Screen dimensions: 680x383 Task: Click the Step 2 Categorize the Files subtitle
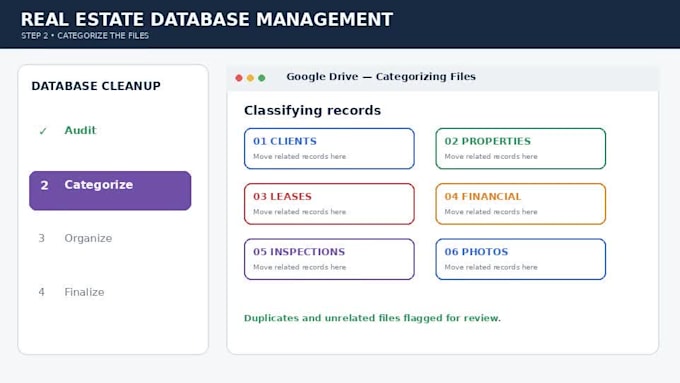click(x=85, y=36)
